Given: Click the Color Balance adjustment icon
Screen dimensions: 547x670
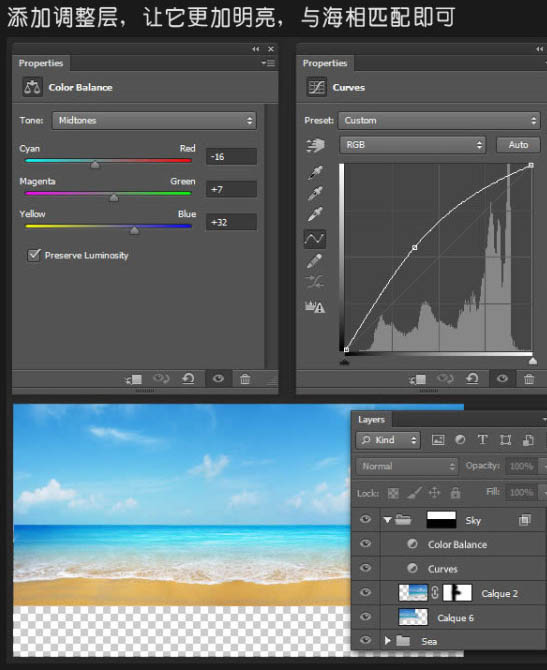Looking at the screenshot, I should point(32,87).
